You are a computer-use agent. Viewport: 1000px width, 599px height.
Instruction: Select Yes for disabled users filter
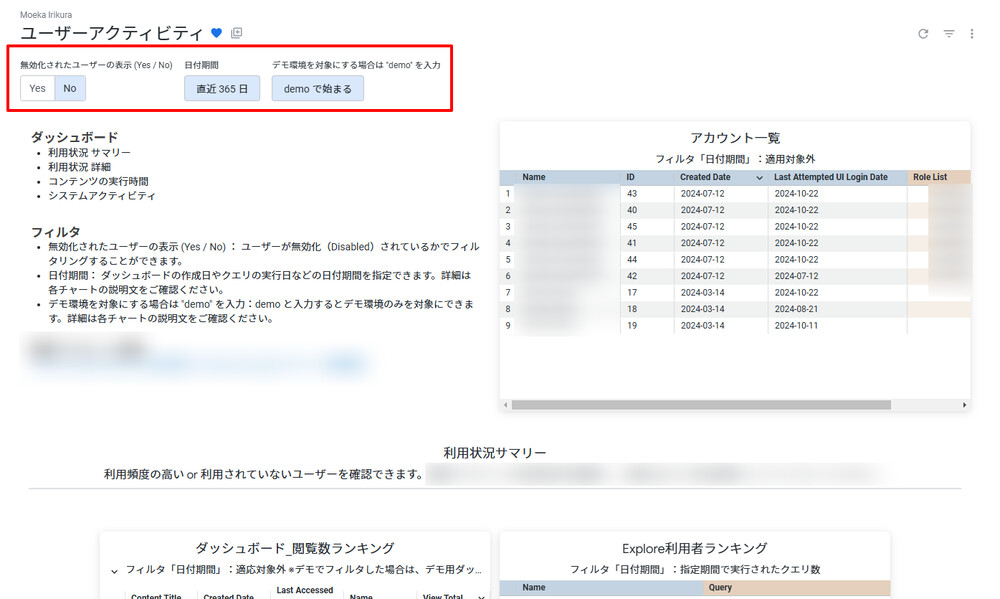[37, 88]
